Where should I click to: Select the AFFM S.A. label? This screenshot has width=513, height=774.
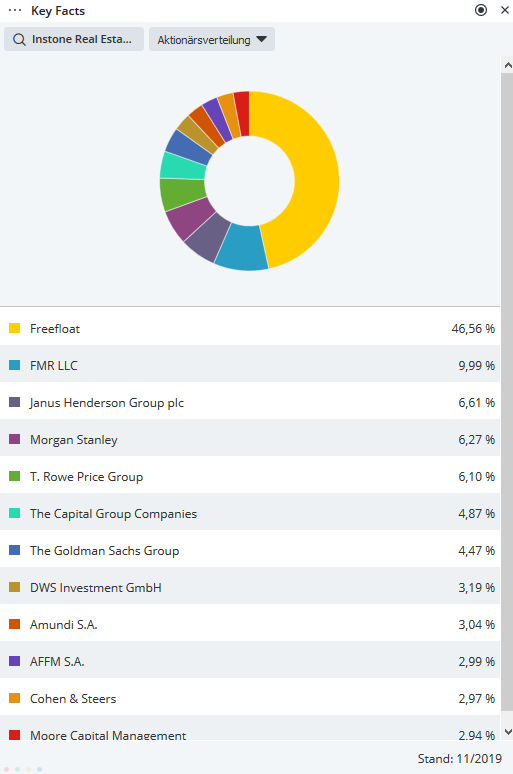click(x=57, y=662)
